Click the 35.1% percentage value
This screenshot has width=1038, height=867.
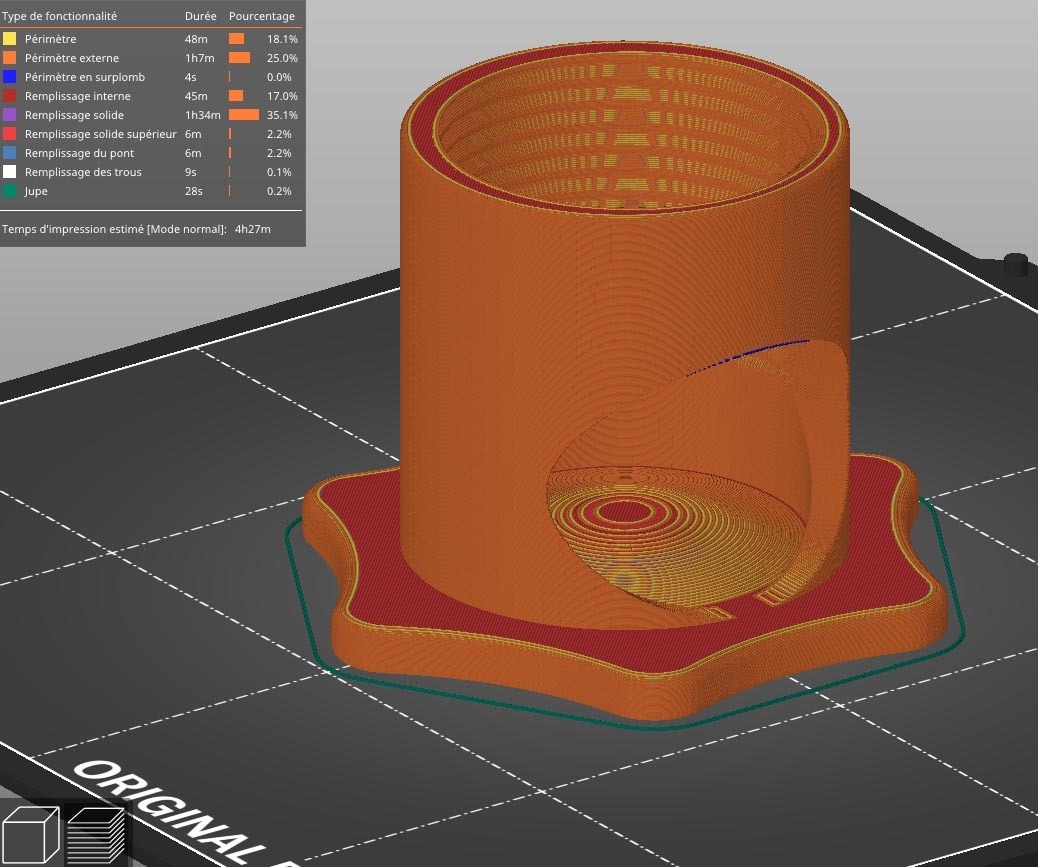click(282, 115)
